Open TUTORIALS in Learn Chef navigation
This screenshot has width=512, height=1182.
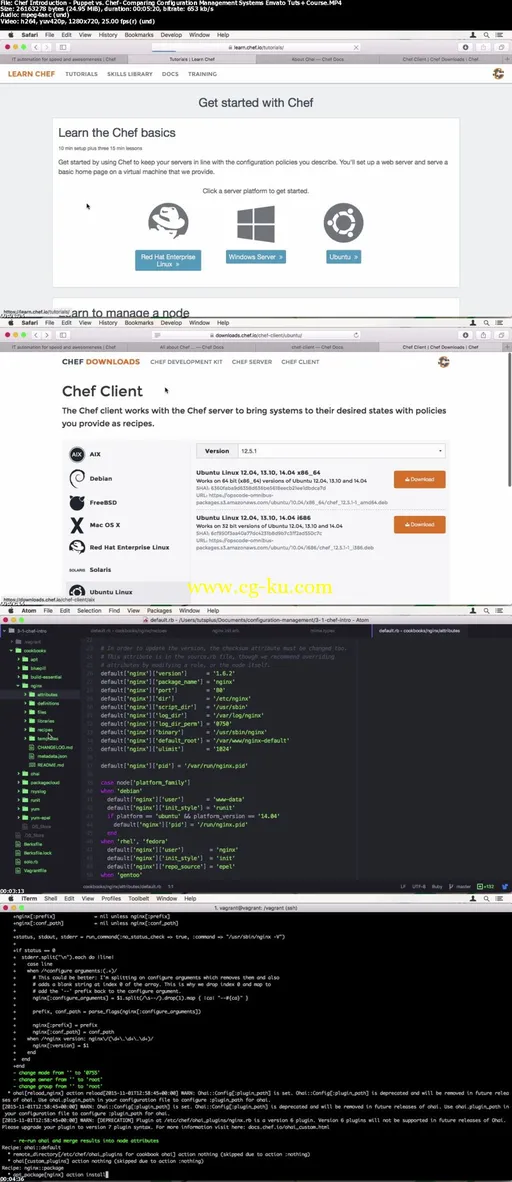81,74
